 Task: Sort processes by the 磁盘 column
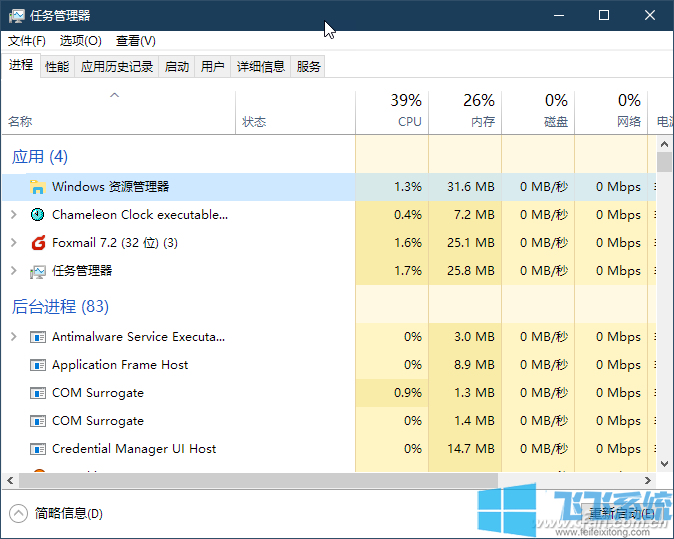[538, 112]
